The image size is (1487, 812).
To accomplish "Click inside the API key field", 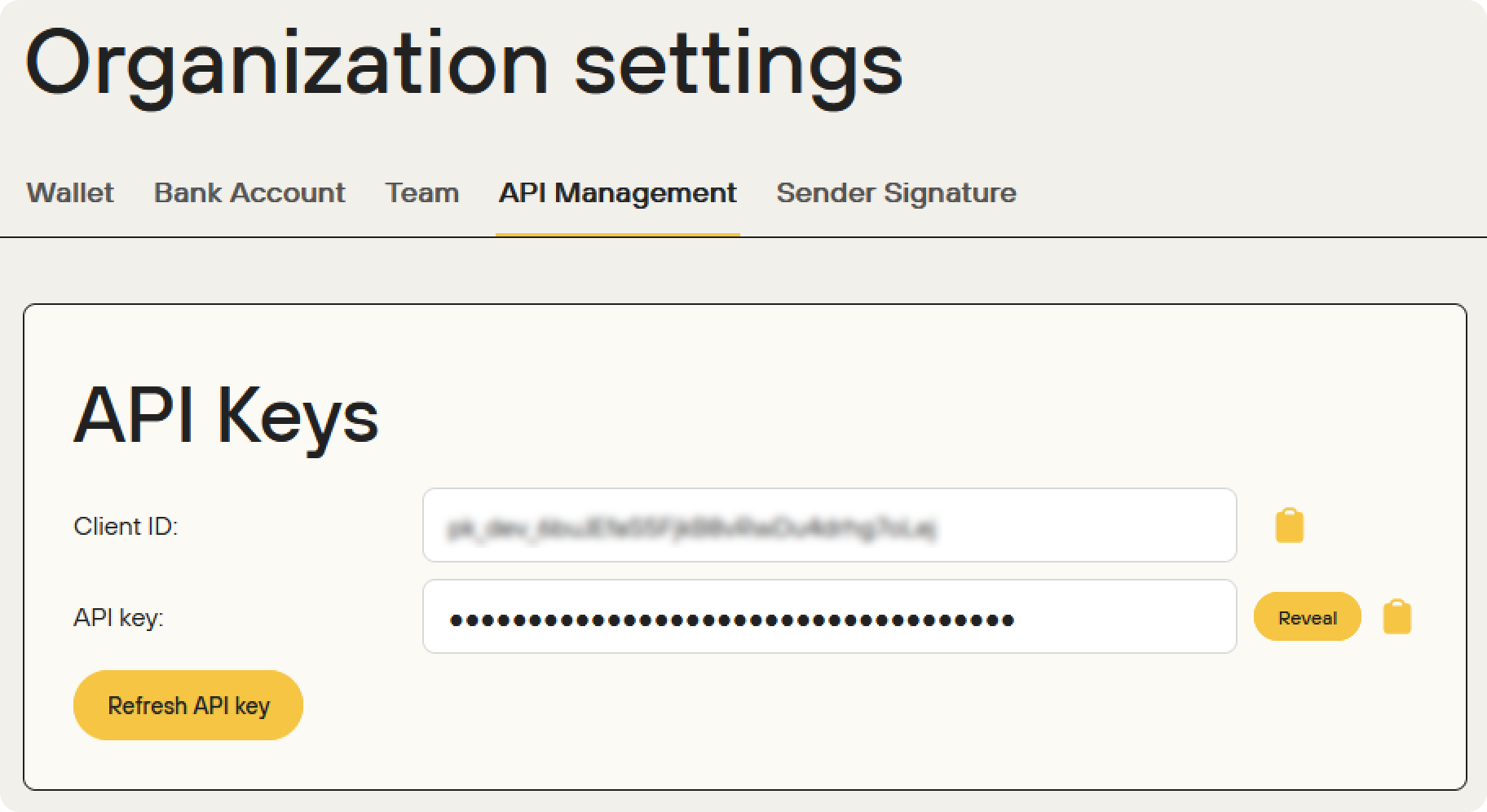I will point(829,616).
